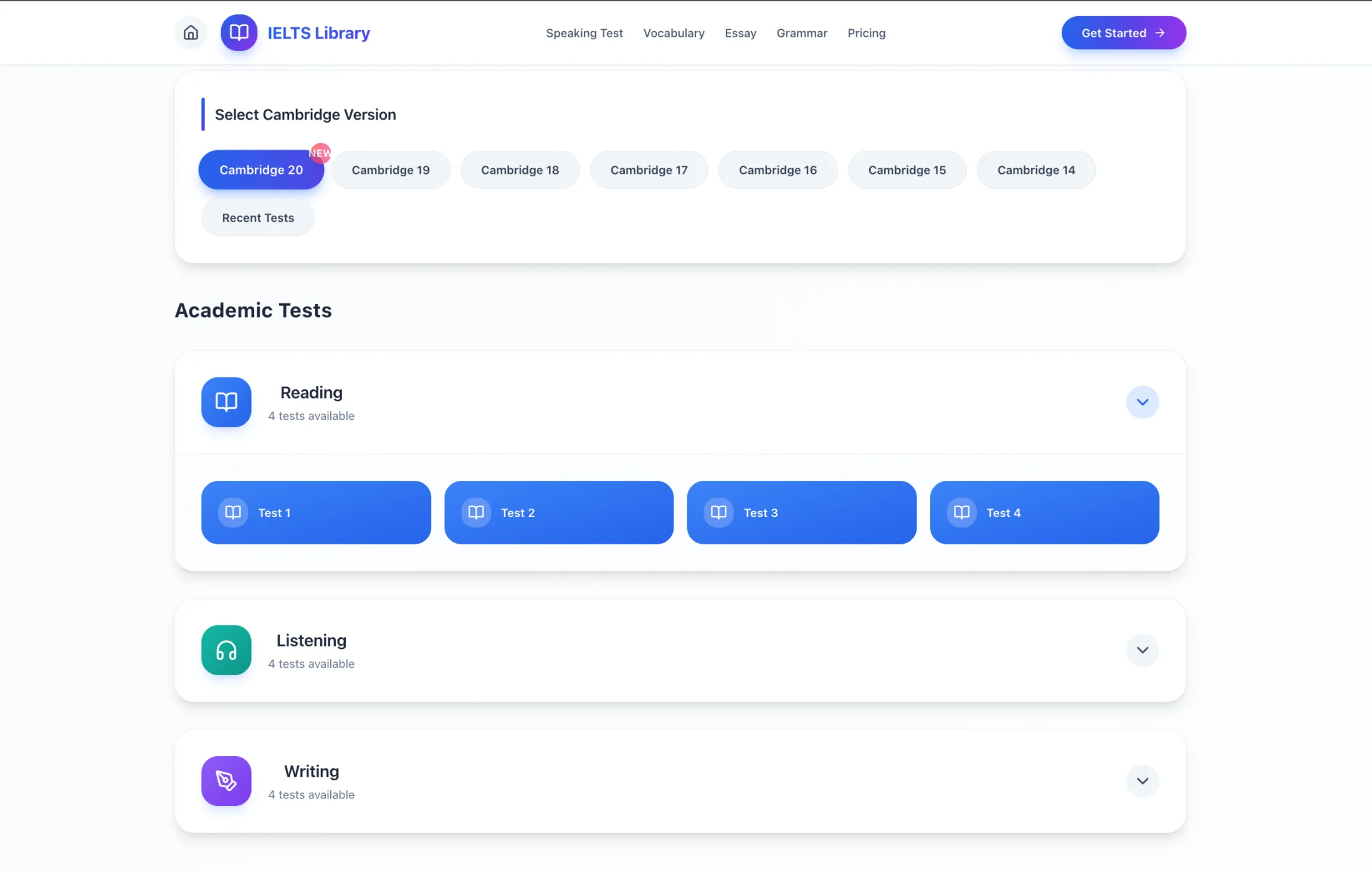Open Reading Test 3

(801, 512)
